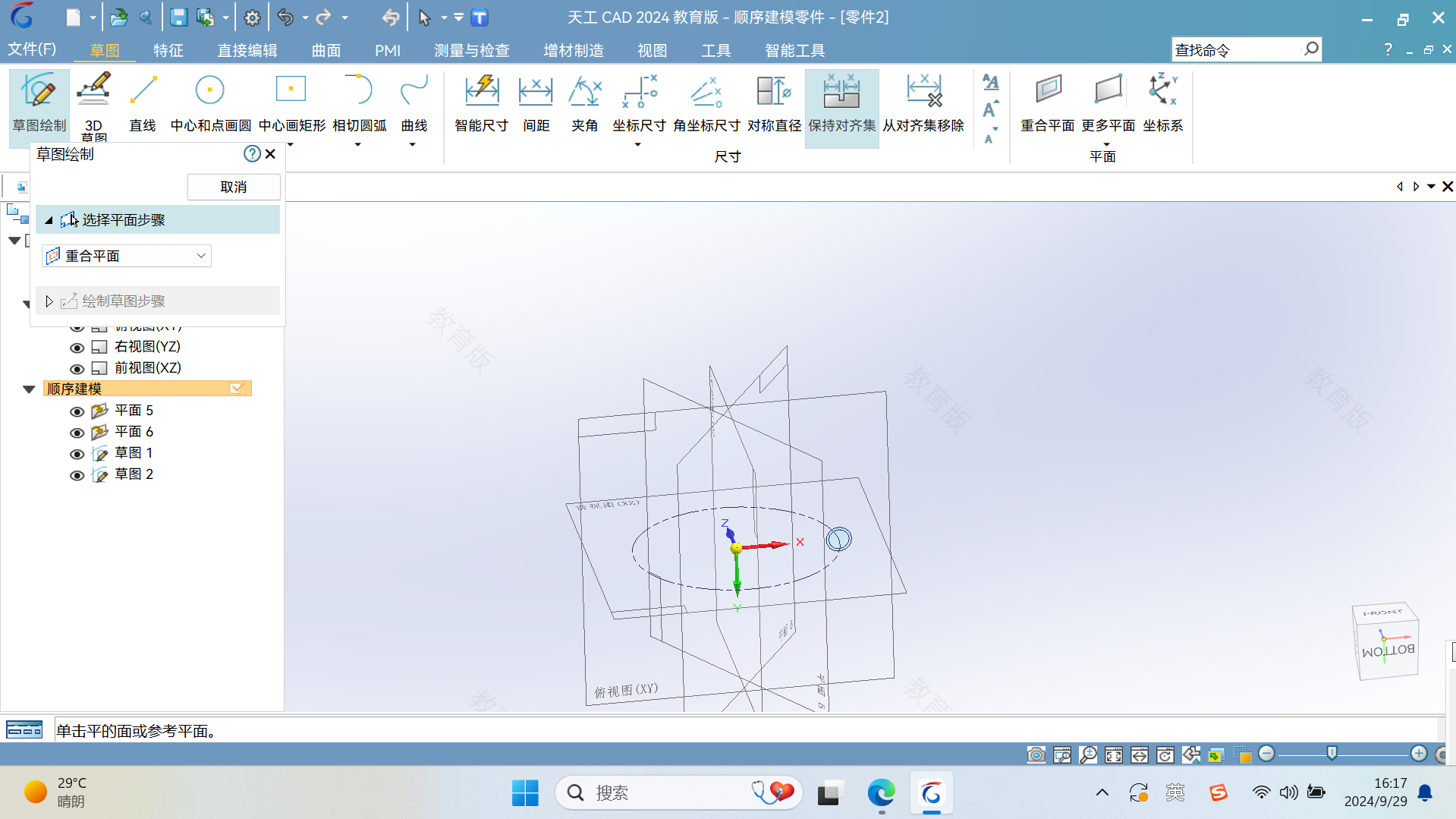The image size is (1456, 819).
Task: Toggle visibility of 草图 1
Action: point(77,454)
